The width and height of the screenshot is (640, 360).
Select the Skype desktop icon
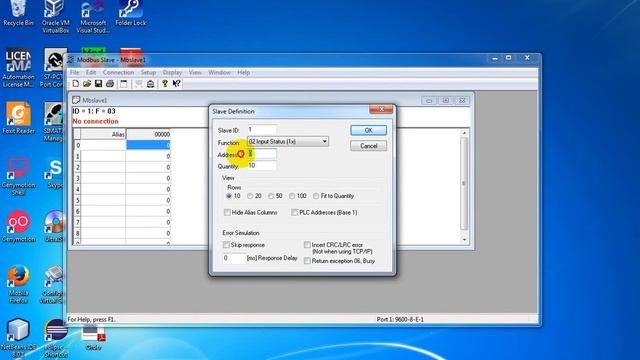56,173
